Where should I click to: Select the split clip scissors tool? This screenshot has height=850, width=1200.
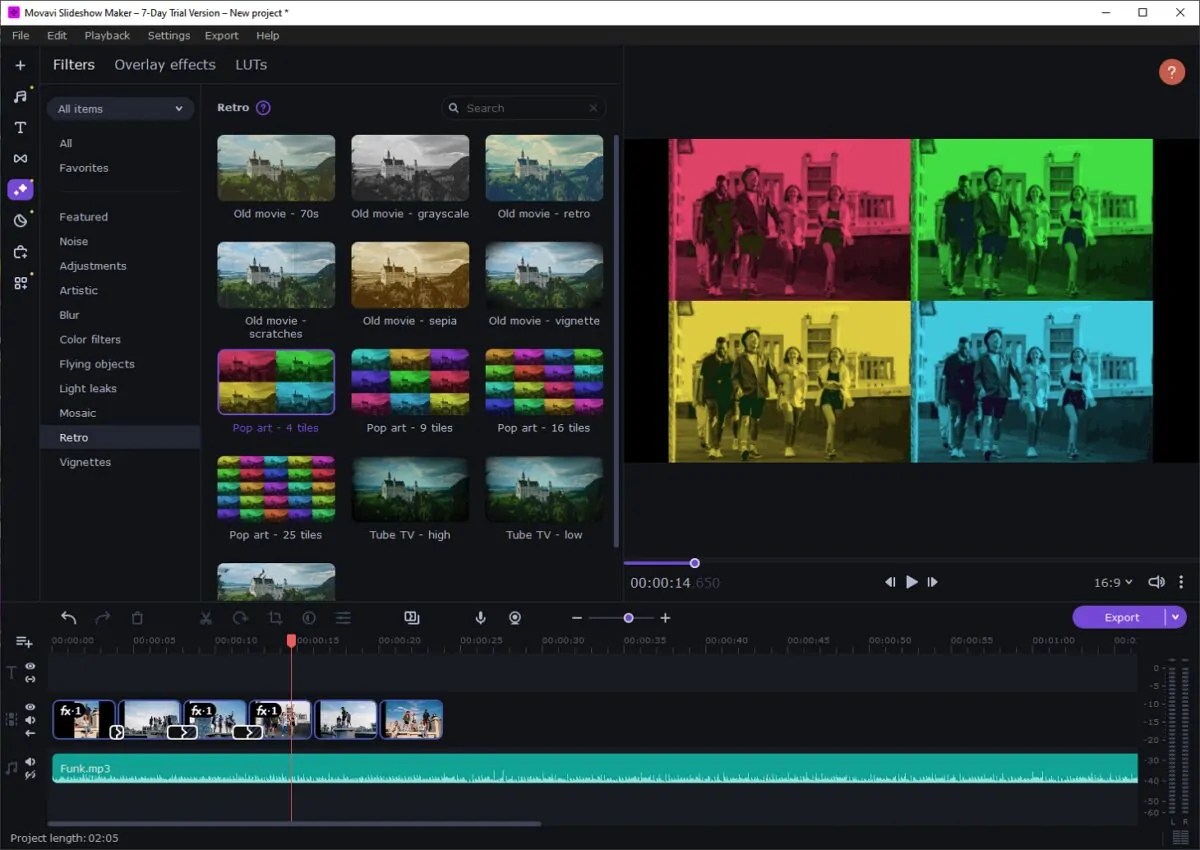(206, 618)
